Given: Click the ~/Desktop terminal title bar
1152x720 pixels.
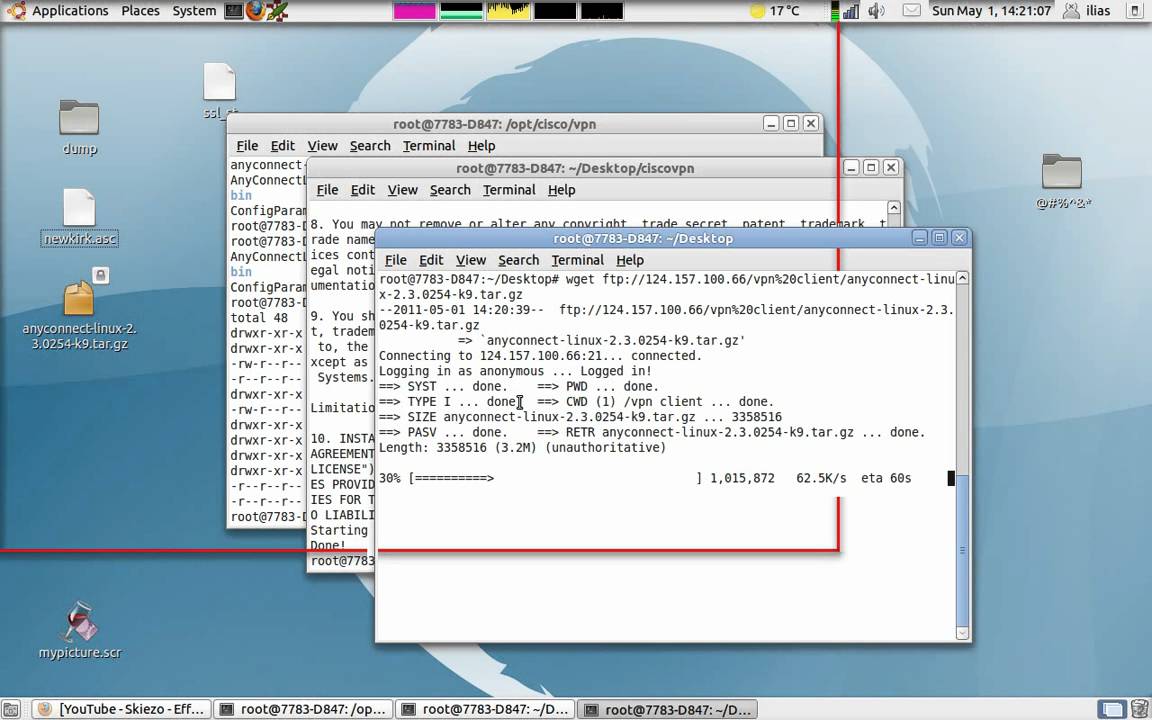Looking at the screenshot, I should click(643, 238).
